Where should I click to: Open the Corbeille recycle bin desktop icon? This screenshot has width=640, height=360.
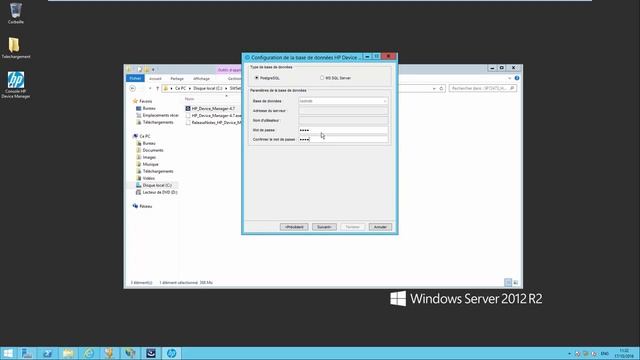[x=16, y=13]
